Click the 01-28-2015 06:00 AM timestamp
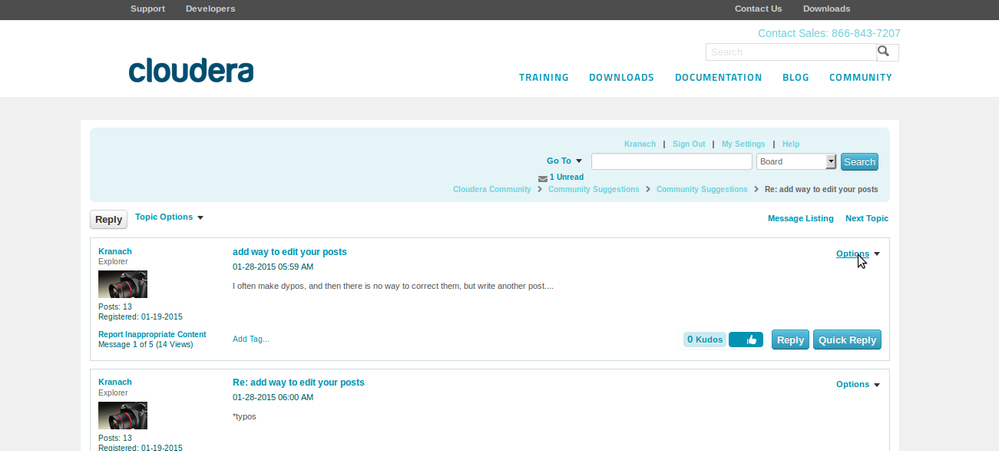The width and height of the screenshot is (999, 451). pos(273,397)
